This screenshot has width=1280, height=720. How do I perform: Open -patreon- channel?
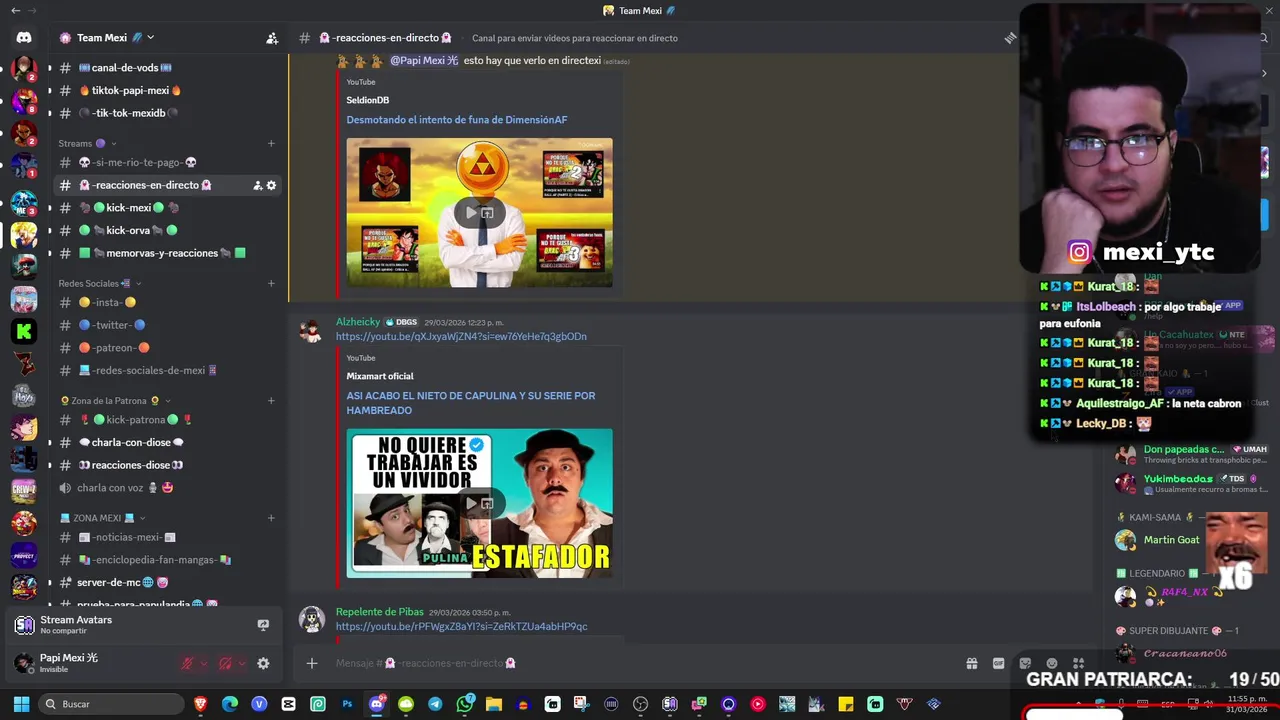click(x=166, y=348)
